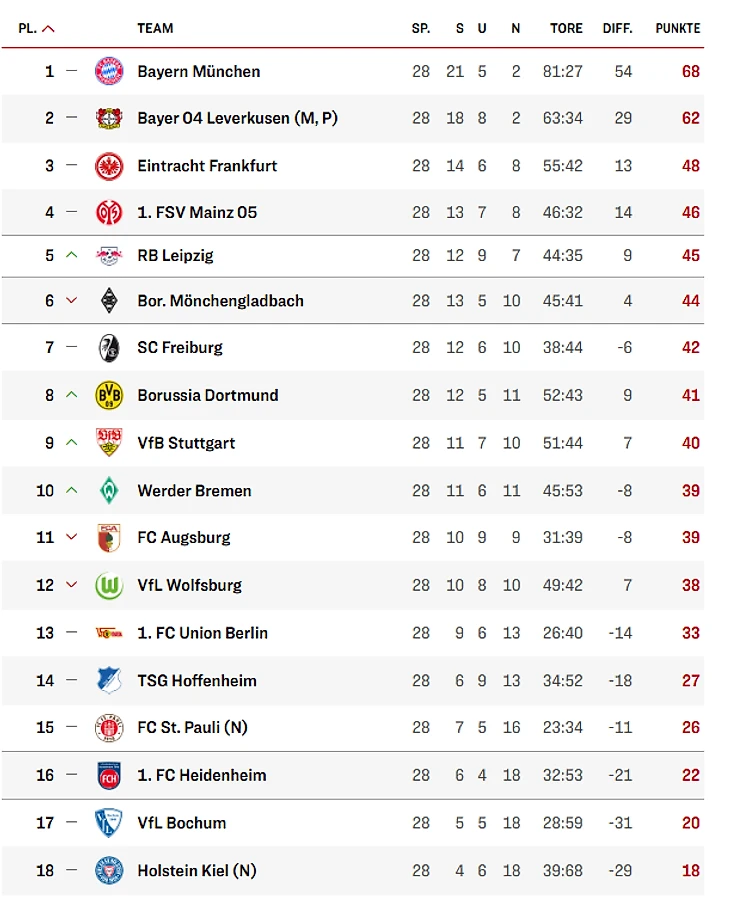Click the PUNKTE column header

pyautogui.click(x=677, y=29)
